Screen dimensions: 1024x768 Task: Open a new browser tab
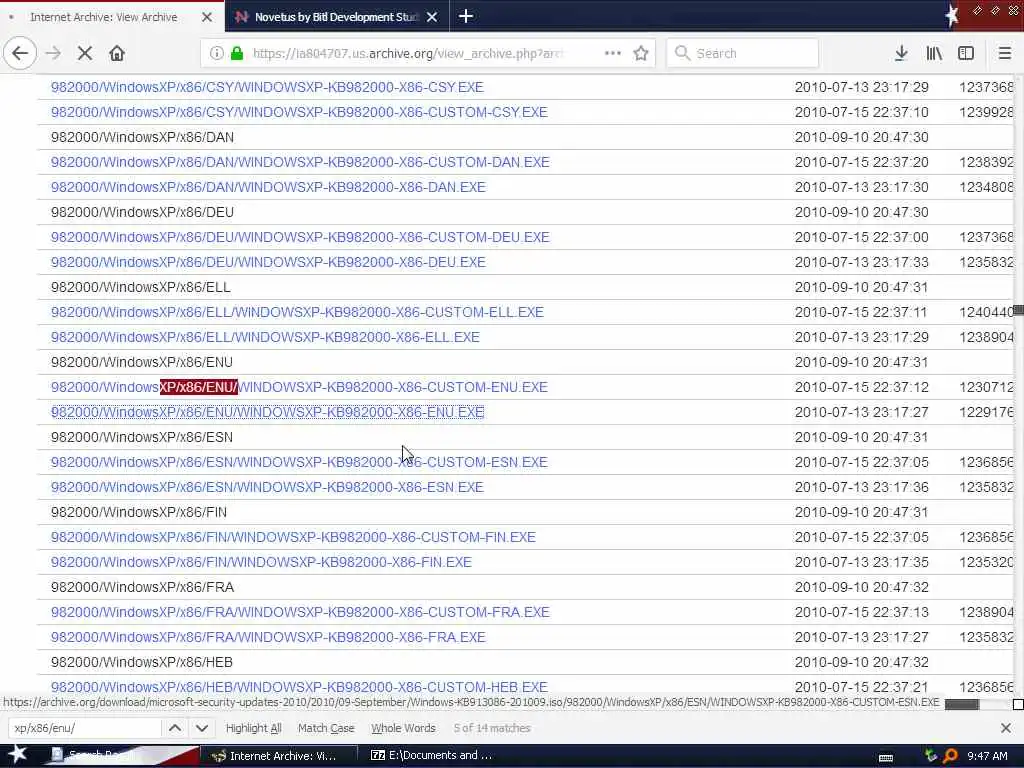pyautogui.click(x=466, y=16)
